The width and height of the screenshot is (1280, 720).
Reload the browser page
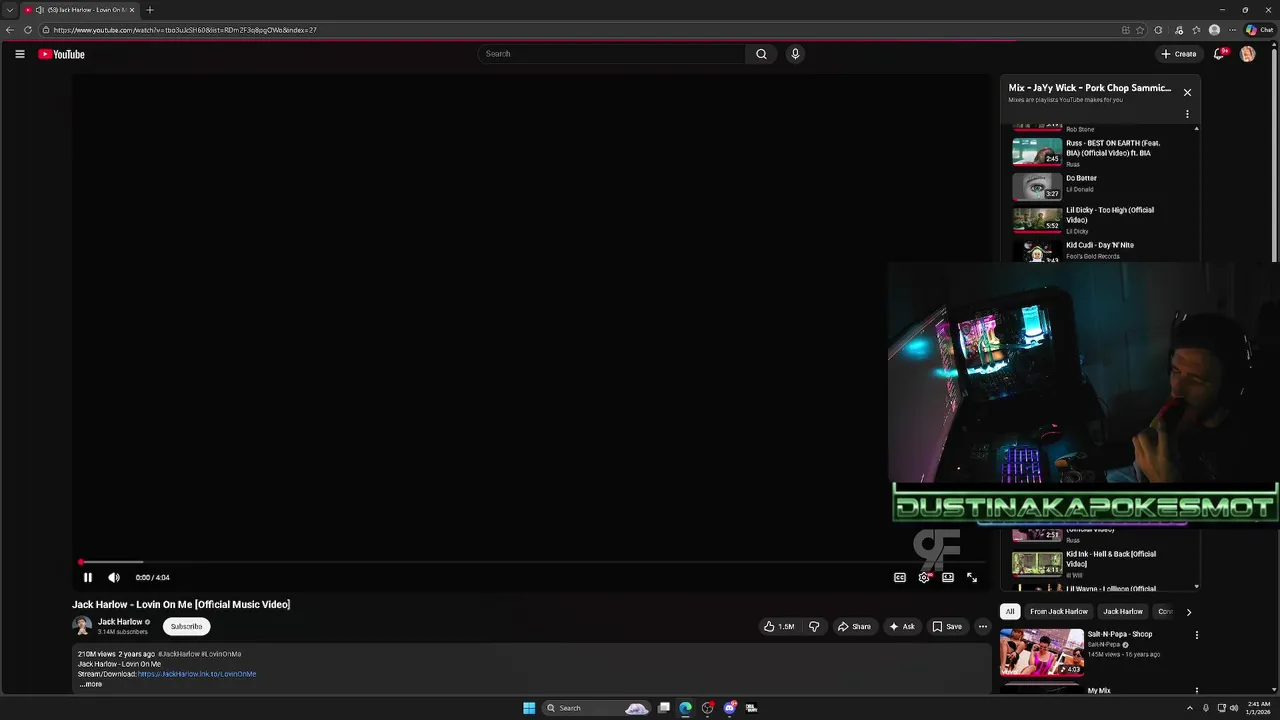pyautogui.click(x=28, y=30)
